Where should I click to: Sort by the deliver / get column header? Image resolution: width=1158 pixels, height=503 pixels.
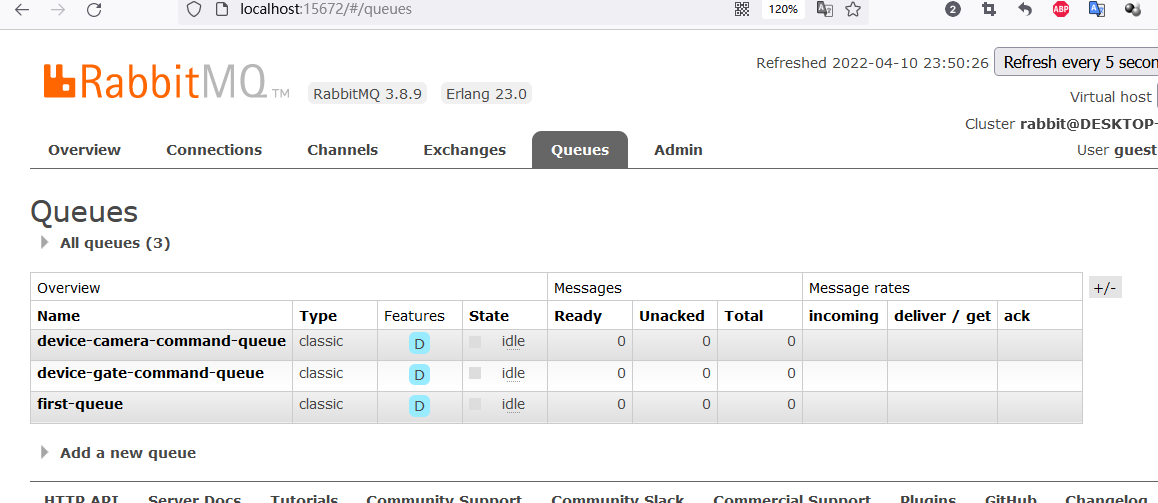pyautogui.click(x=942, y=316)
